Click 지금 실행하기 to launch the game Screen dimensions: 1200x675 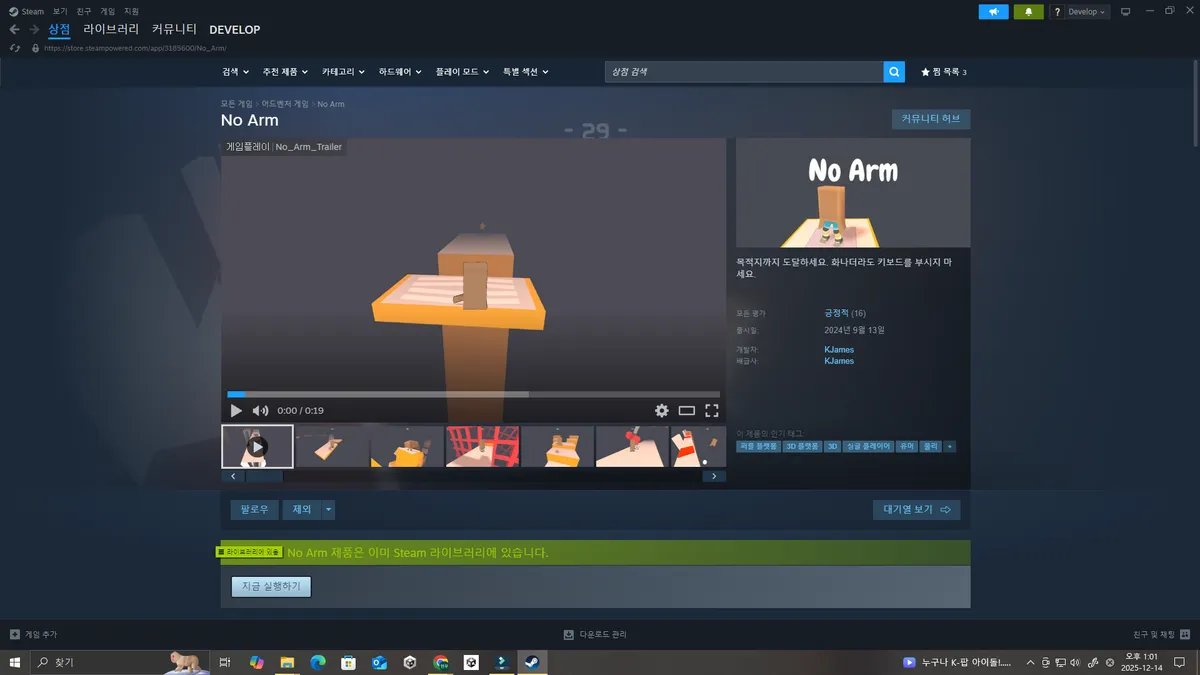[x=271, y=586]
